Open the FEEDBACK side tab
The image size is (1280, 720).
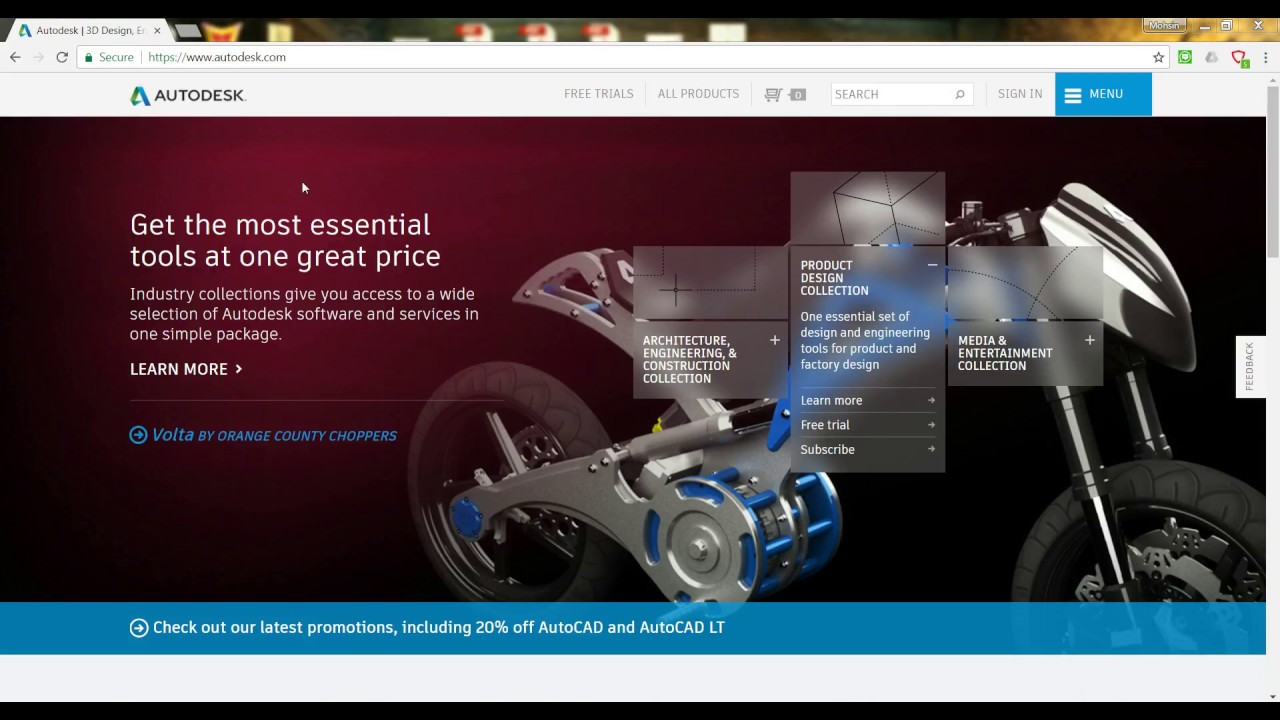[1250, 367]
